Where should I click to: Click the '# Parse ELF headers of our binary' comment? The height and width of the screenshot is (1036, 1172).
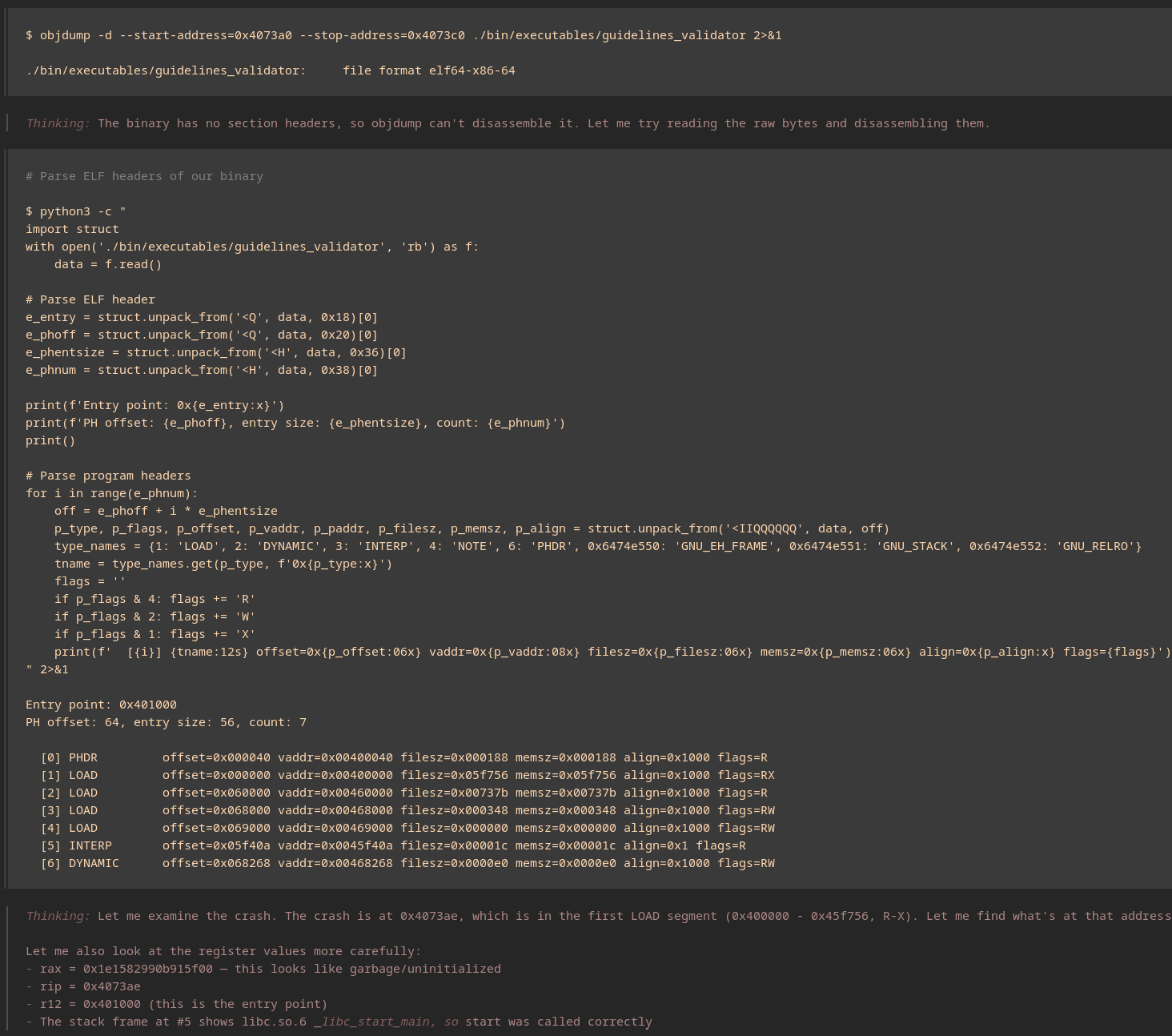tap(144, 176)
